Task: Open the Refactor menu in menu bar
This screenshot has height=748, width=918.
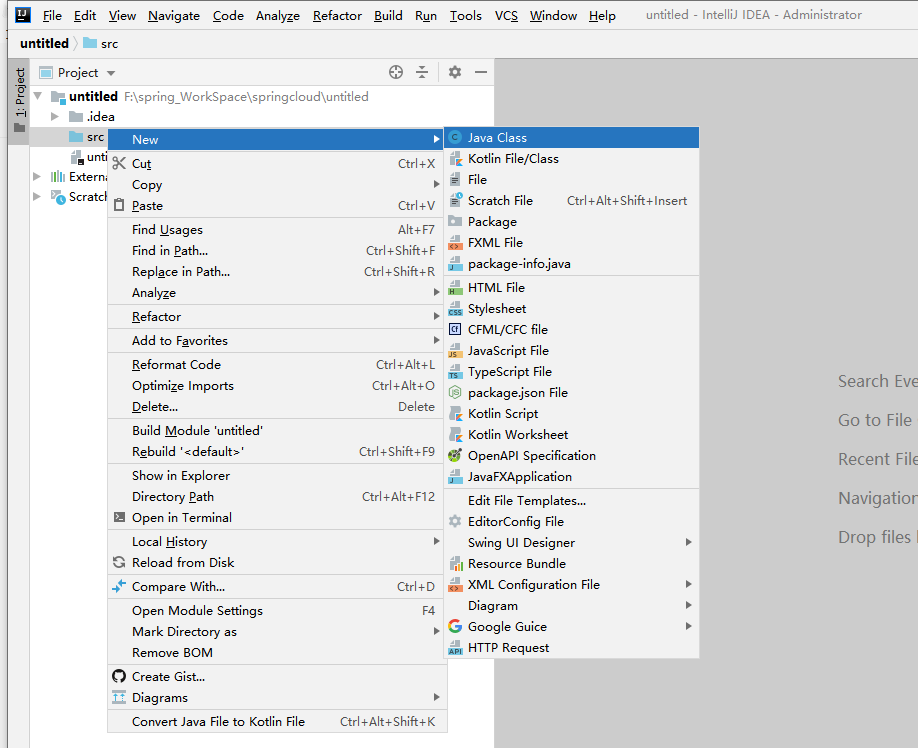Action: [337, 16]
